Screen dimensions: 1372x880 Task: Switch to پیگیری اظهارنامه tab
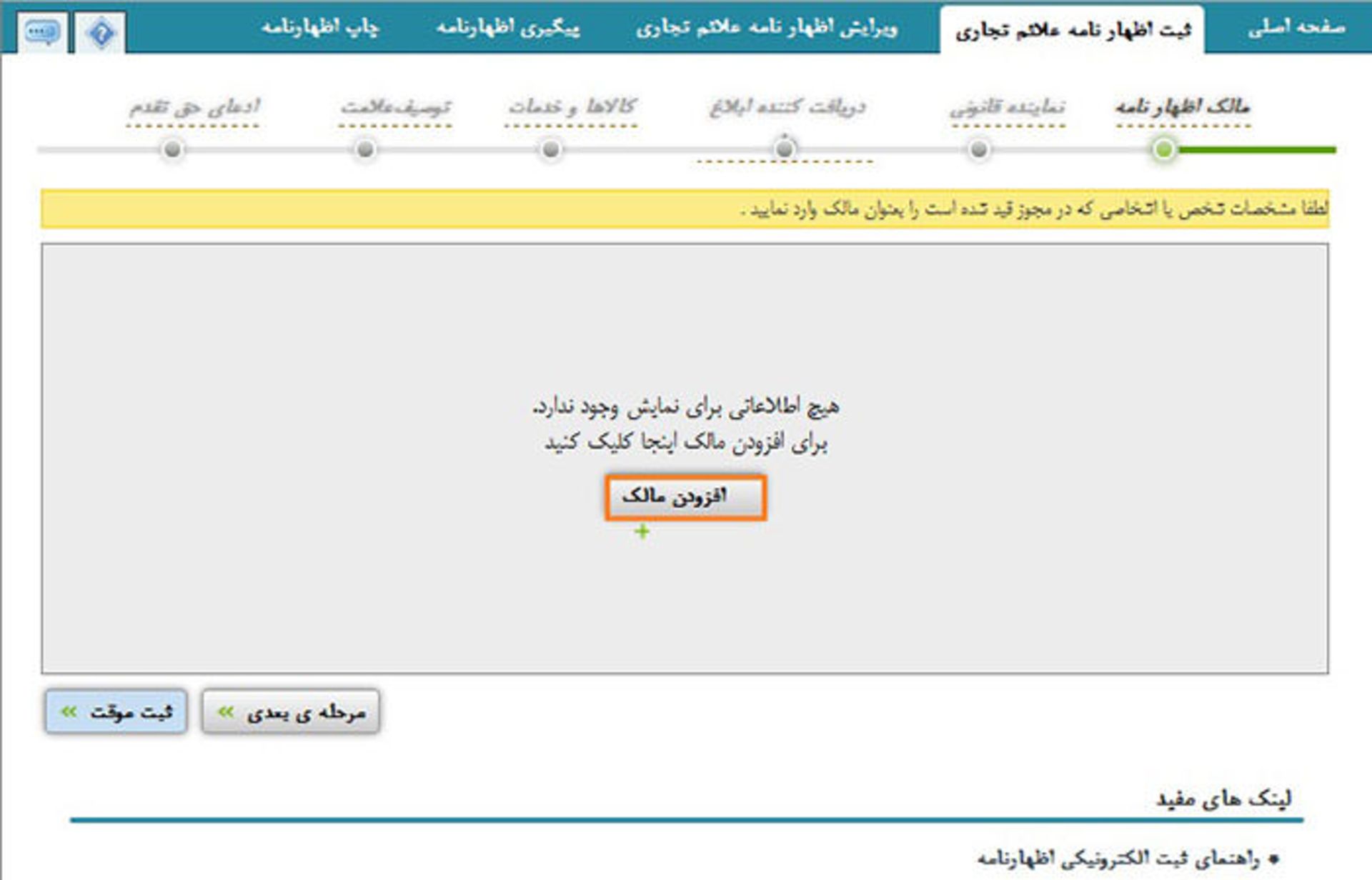coord(508,28)
